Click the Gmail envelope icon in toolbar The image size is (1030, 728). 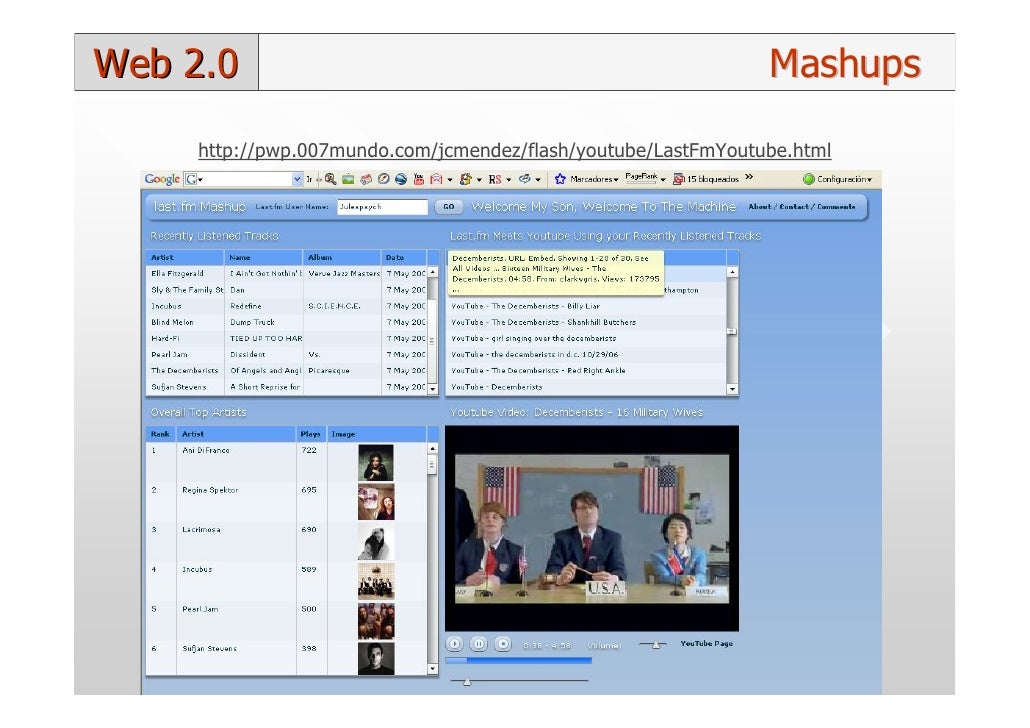(436, 179)
